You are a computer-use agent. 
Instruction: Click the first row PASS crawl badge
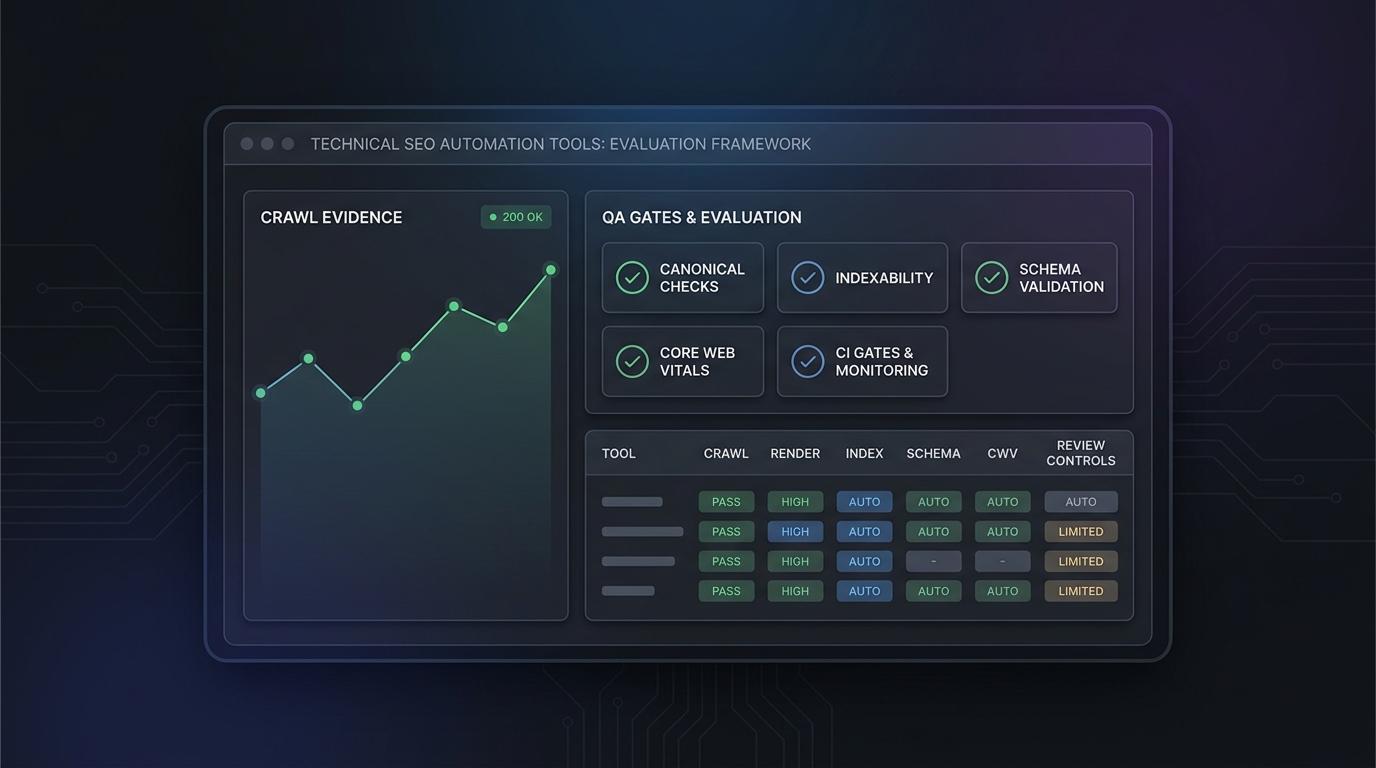pos(726,502)
